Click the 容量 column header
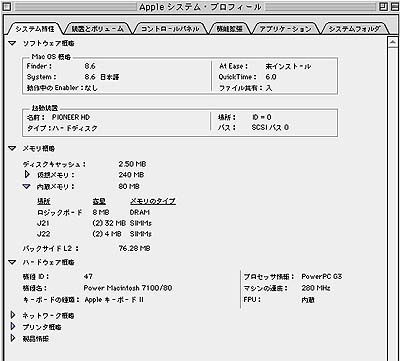Image resolution: width=400 pixels, height=361 pixels. 99,201
